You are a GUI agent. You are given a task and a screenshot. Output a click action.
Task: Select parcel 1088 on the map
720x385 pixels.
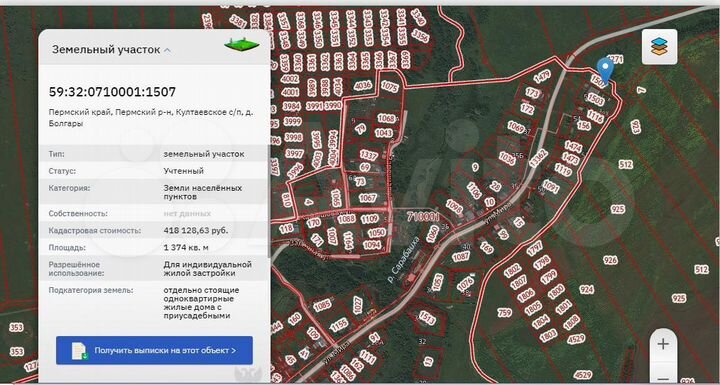tap(346, 219)
